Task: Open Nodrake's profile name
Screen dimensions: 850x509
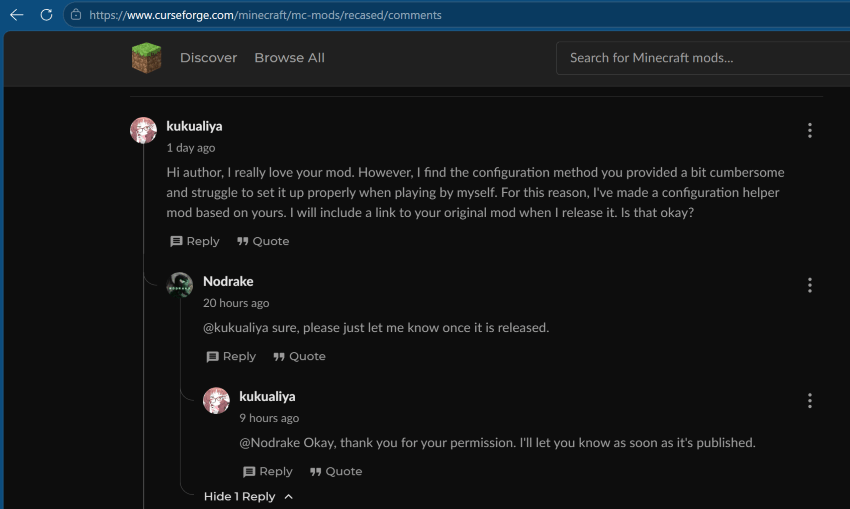Action: [x=228, y=281]
